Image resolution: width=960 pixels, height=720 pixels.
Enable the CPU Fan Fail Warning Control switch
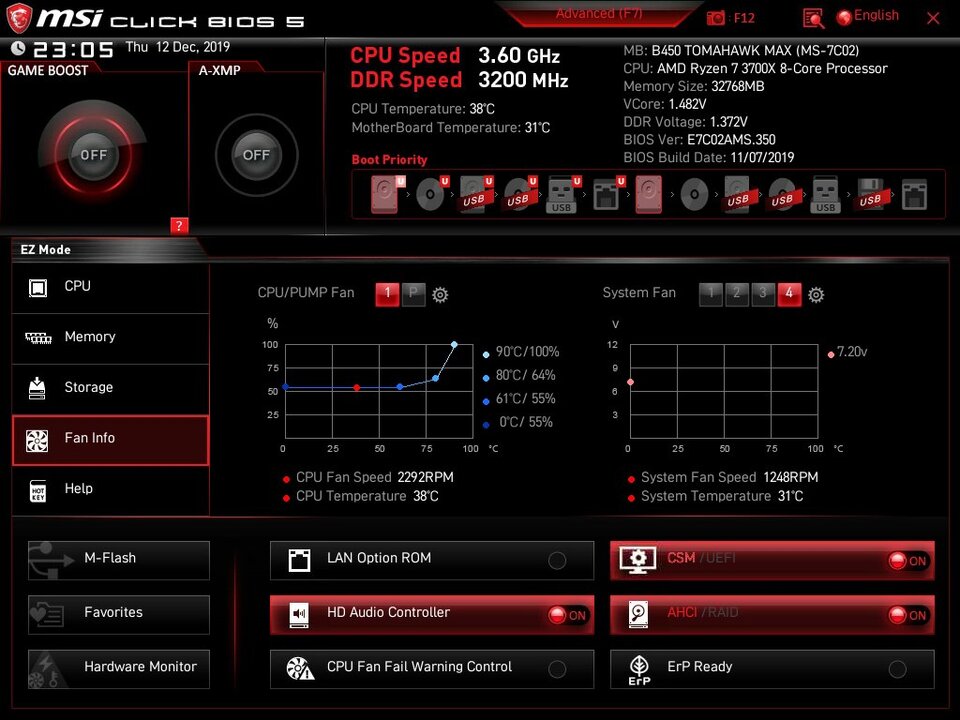[557, 669]
